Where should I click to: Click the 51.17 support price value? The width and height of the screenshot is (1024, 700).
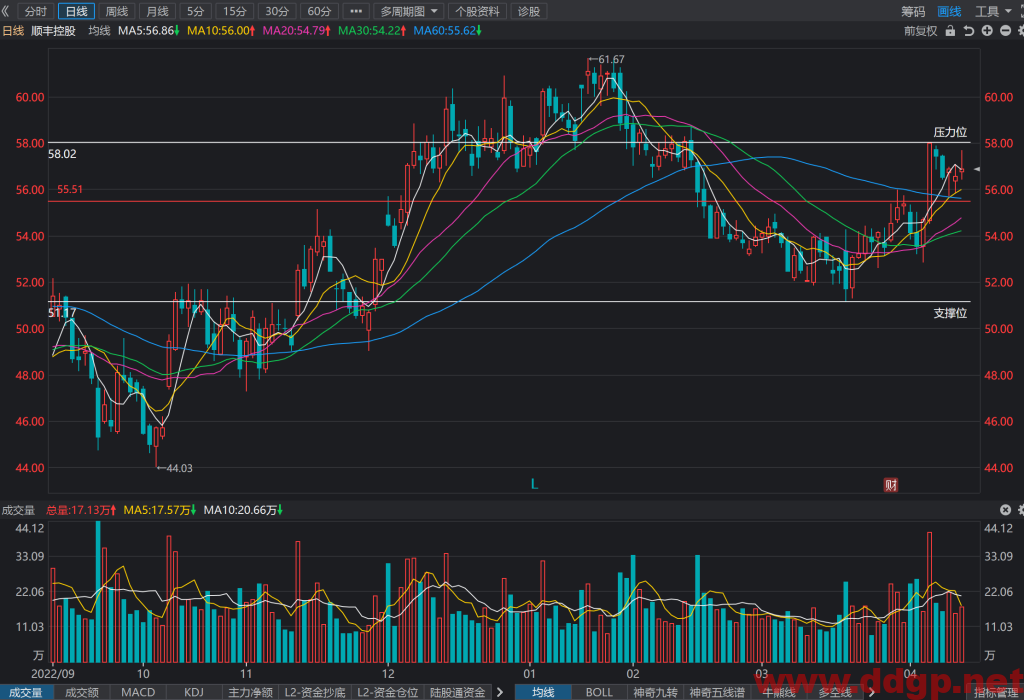(x=62, y=313)
